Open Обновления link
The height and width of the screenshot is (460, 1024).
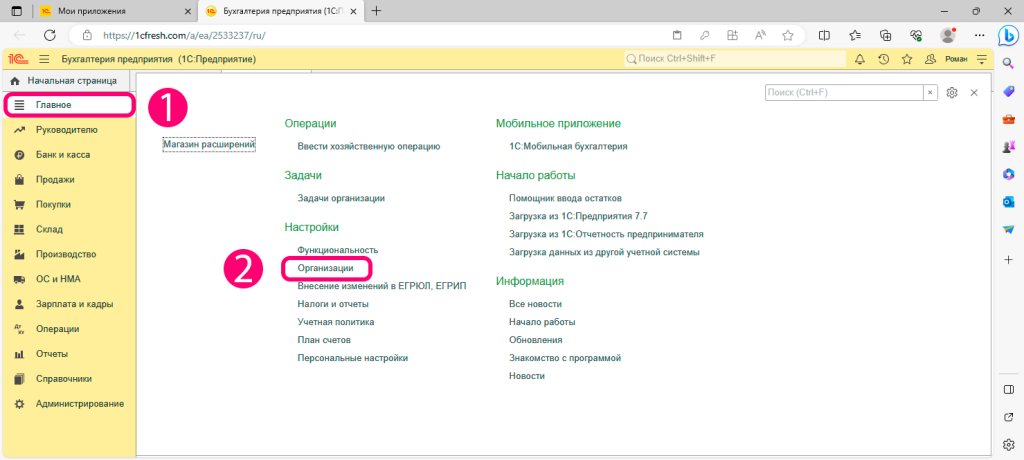click(536, 340)
